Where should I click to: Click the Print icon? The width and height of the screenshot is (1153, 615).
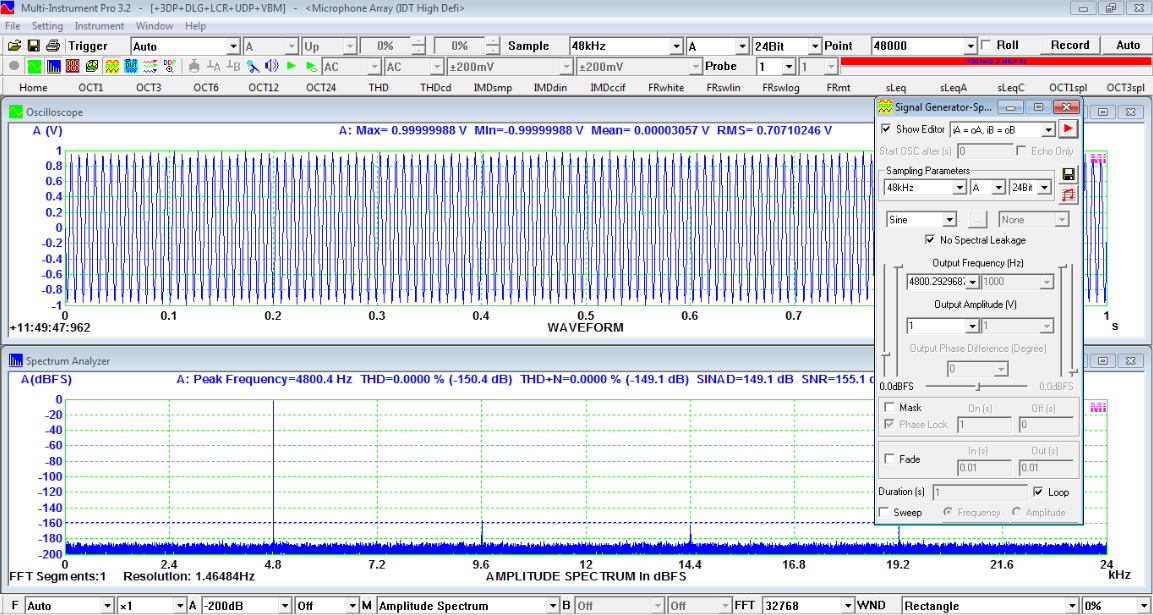[x=52, y=46]
